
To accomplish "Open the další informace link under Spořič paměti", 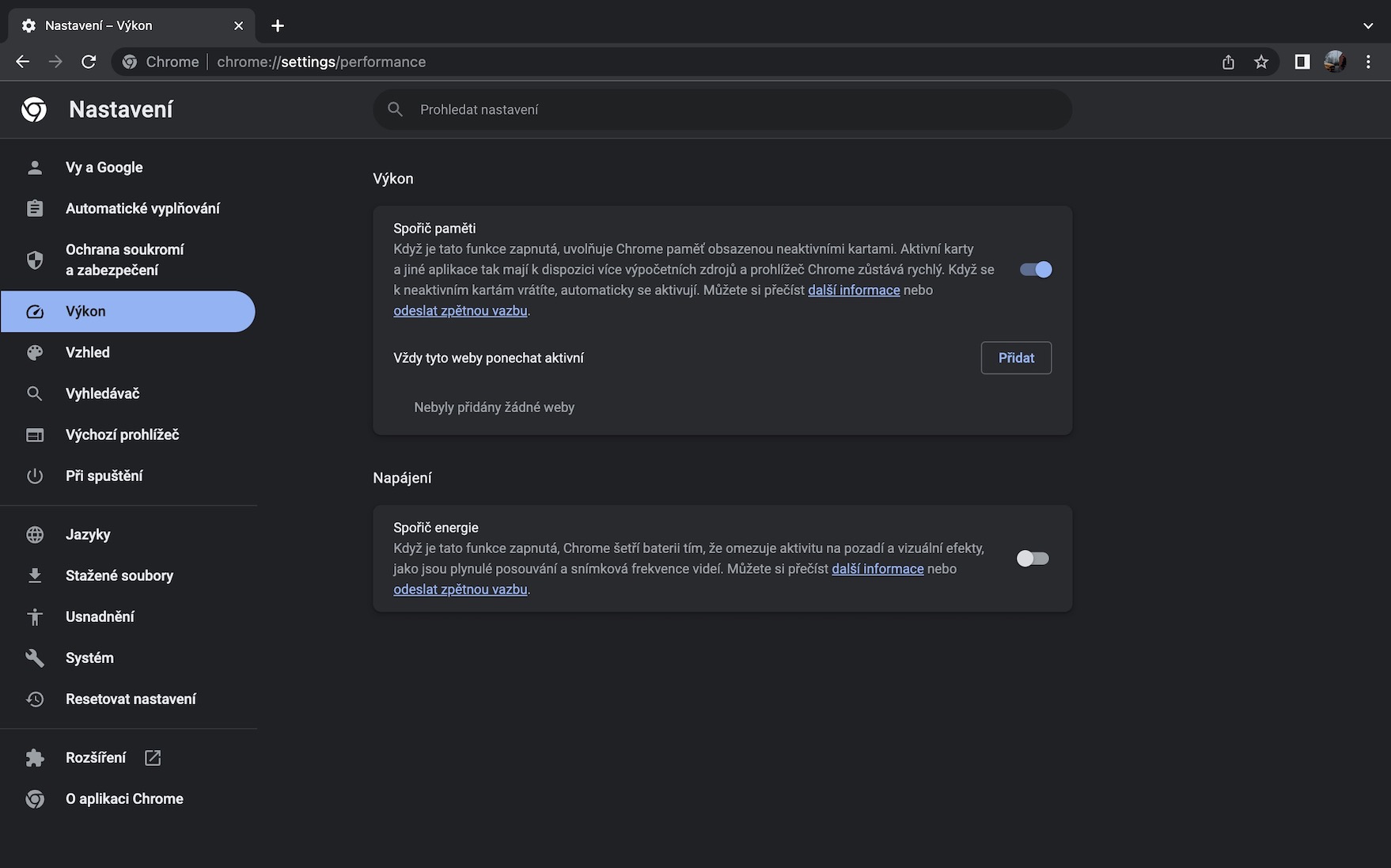I will [x=854, y=290].
